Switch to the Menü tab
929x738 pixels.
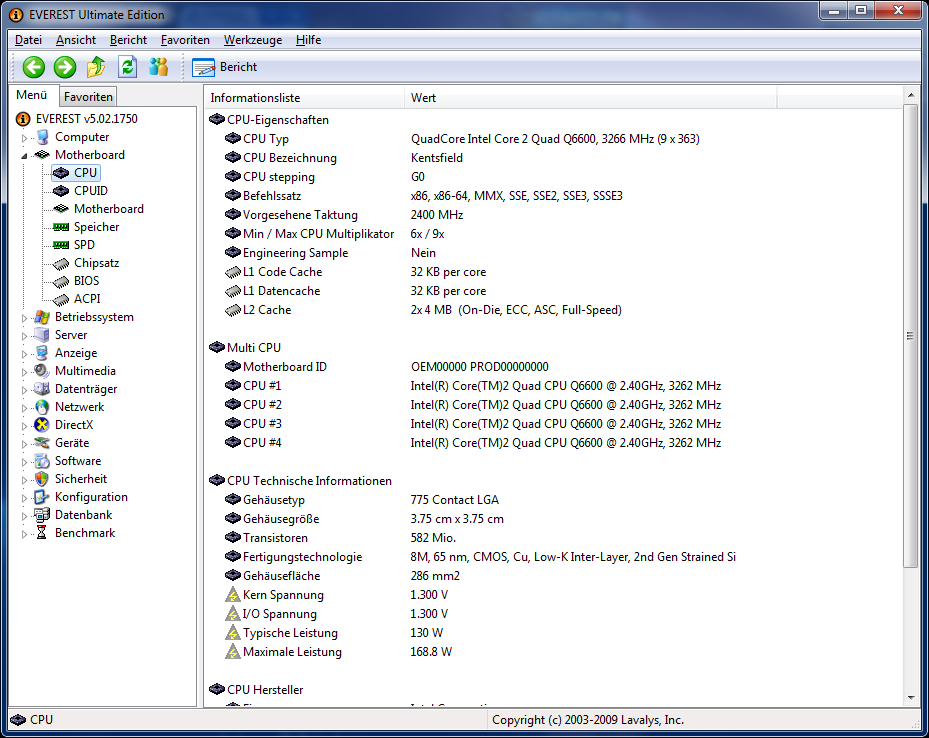32,95
